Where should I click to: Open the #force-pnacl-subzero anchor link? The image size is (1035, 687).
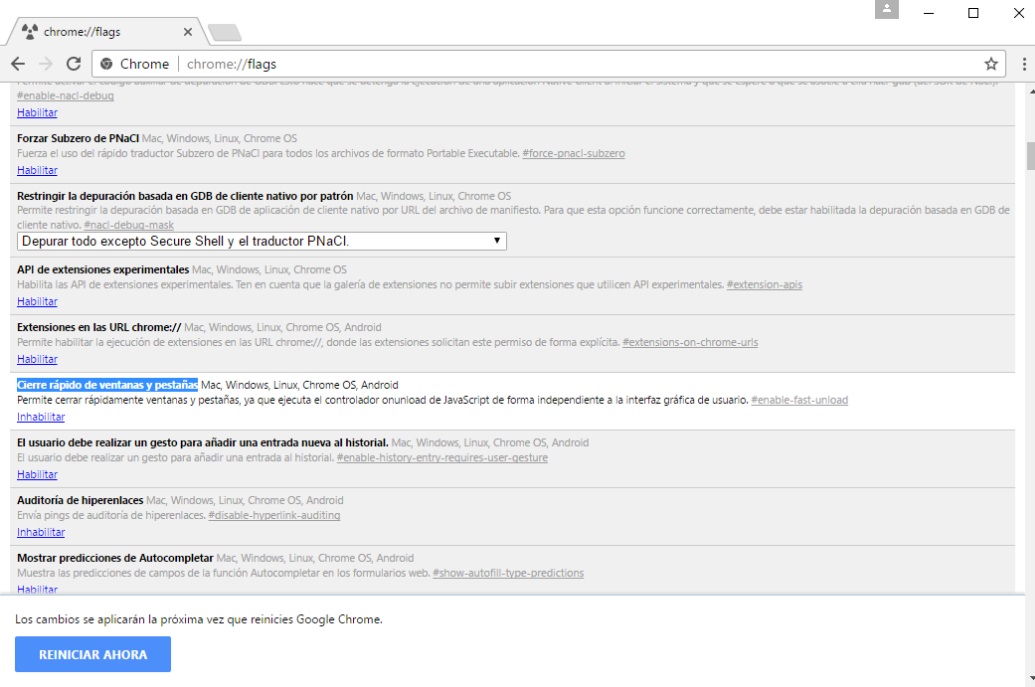click(574, 154)
